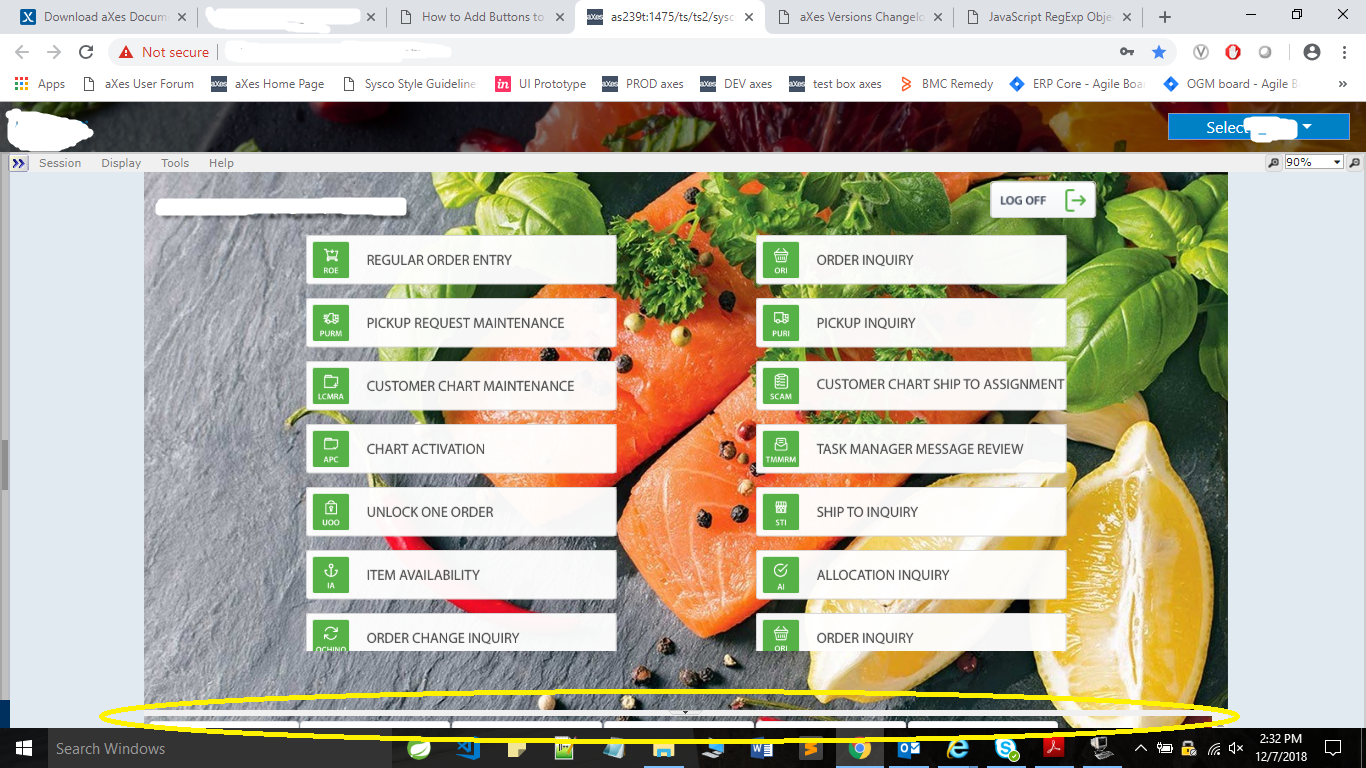
Task: Click the PURM pickup request icon
Action: 331,322
